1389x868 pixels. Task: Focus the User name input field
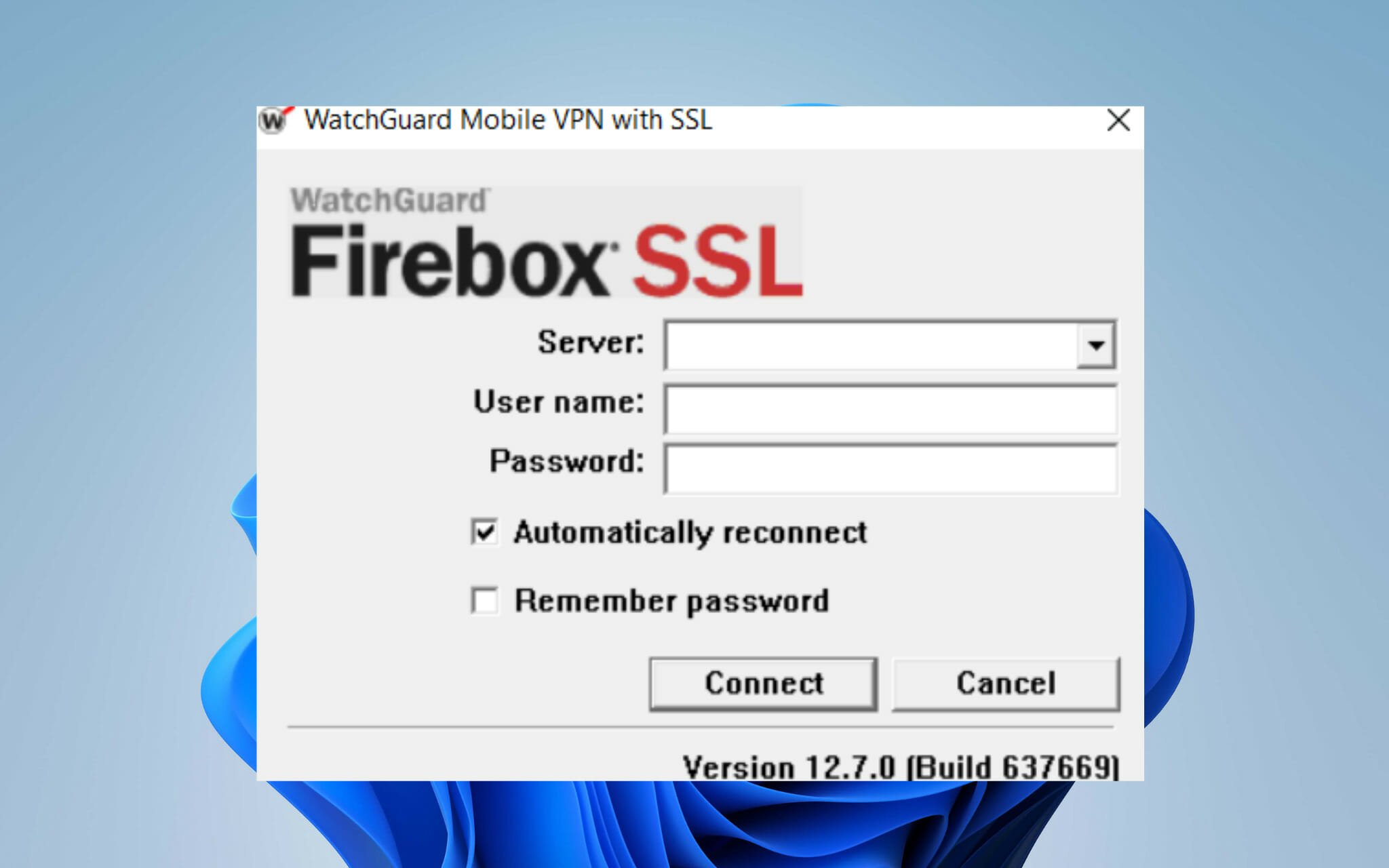[x=891, y=410]
